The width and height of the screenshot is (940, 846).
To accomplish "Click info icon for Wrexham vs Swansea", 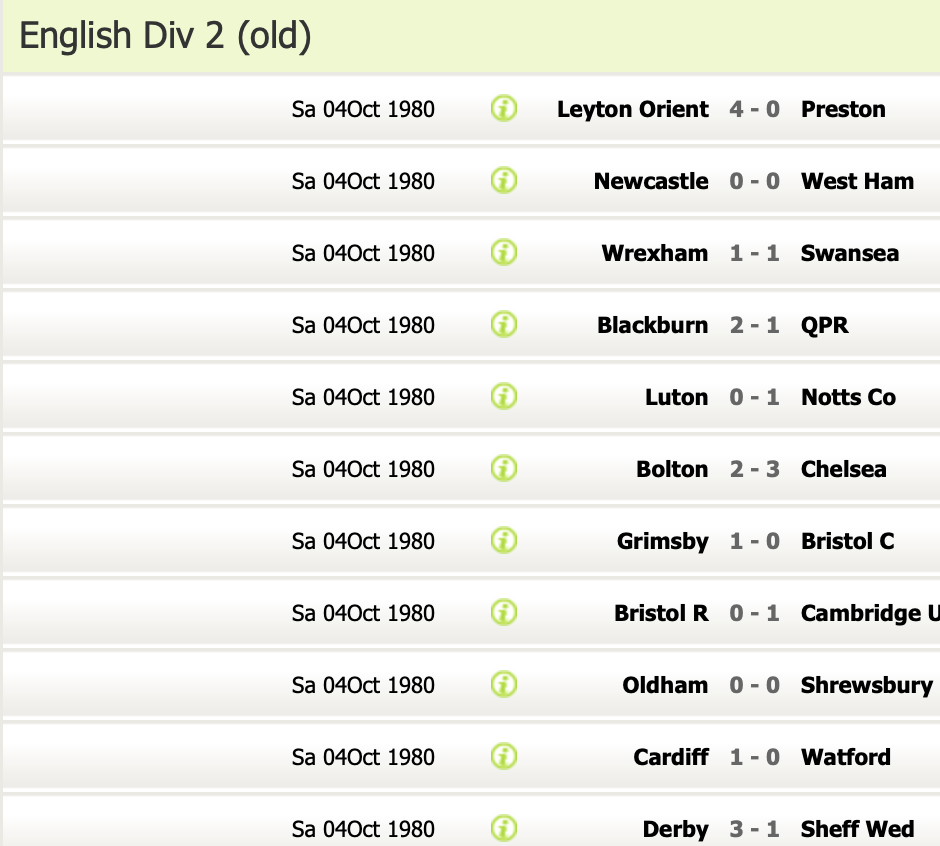I will pyautogui.click(x=504, y=252).
